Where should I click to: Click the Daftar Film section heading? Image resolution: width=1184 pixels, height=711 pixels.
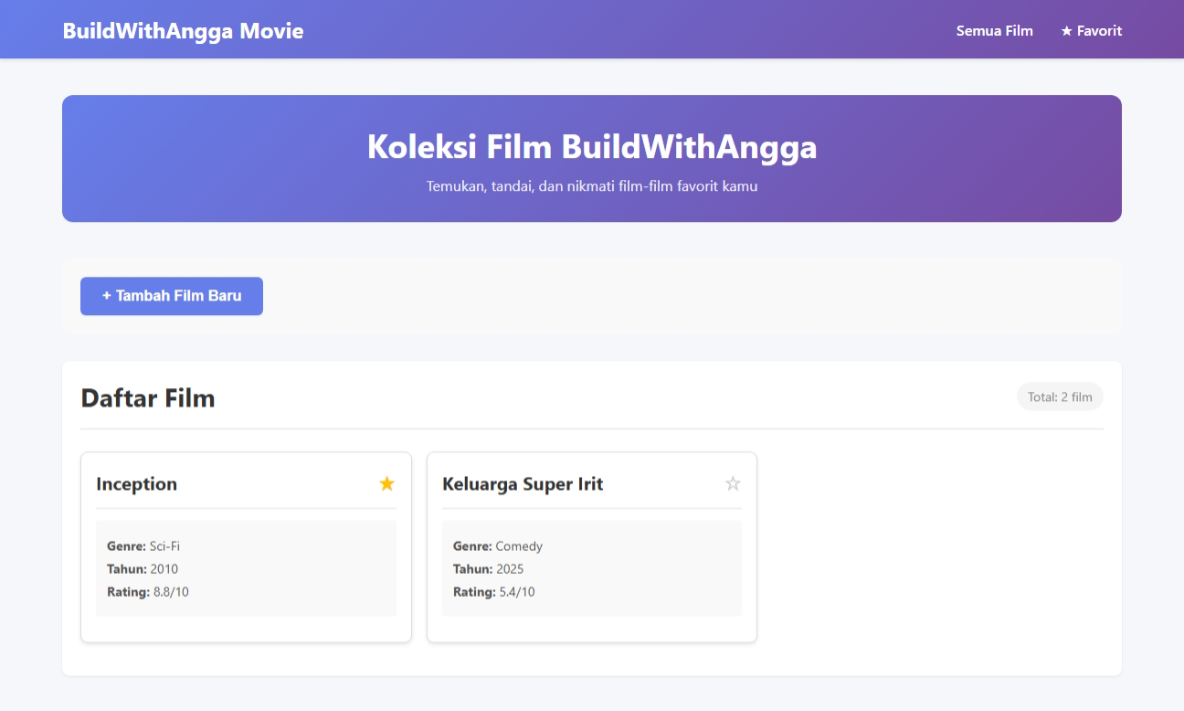(148, 398)
